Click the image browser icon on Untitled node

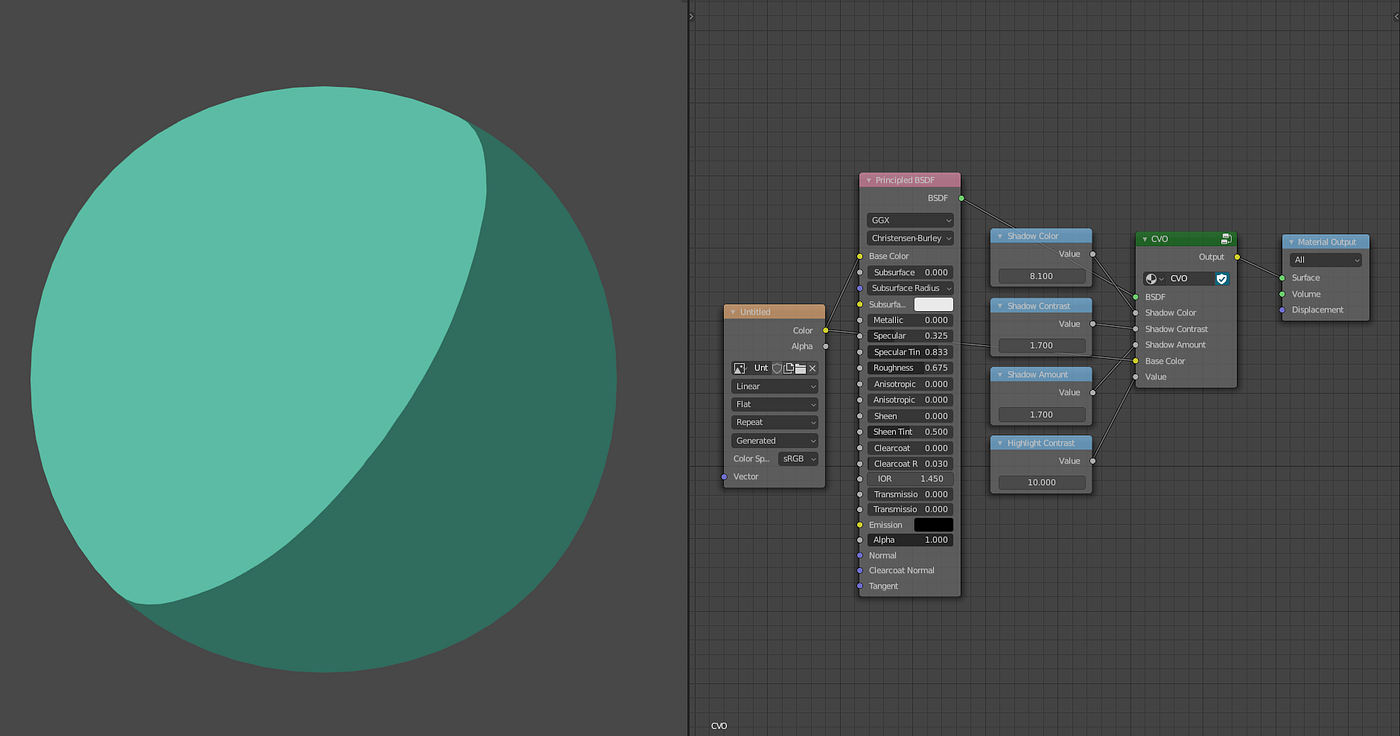click(737, 368)
